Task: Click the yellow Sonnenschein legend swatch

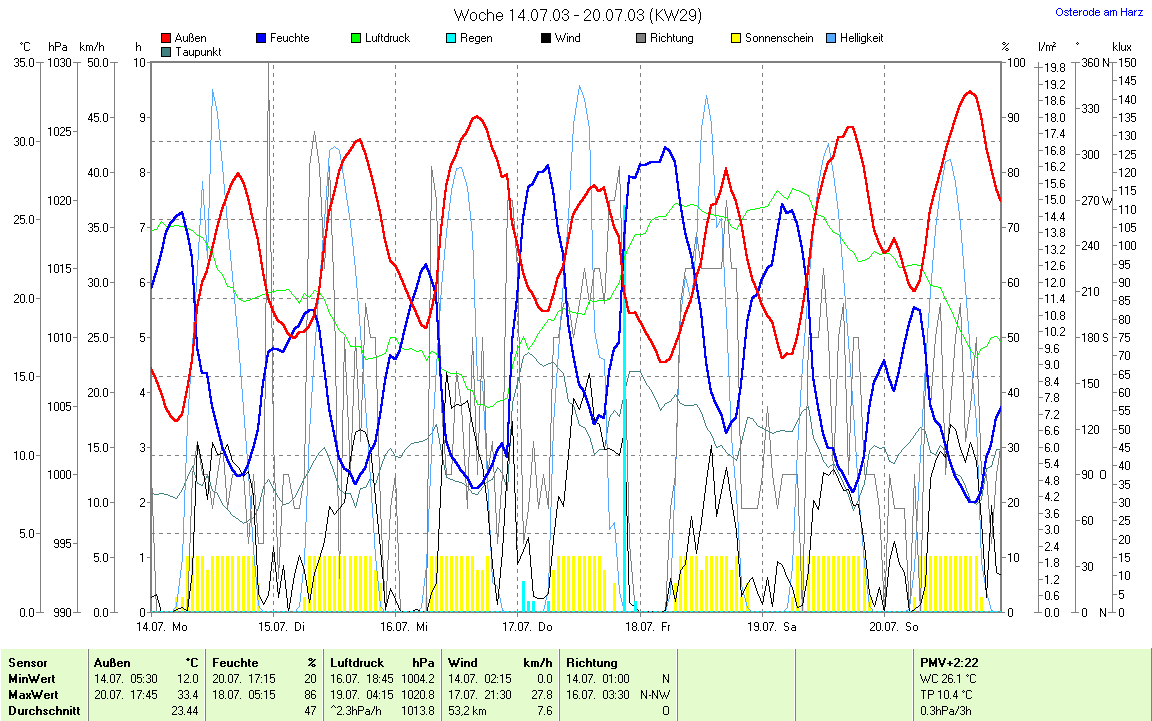Action: tap(736, 39)
